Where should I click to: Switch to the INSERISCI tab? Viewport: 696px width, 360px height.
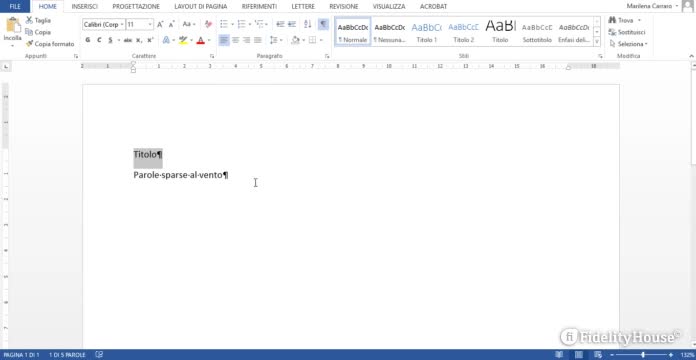coord(84,7)
